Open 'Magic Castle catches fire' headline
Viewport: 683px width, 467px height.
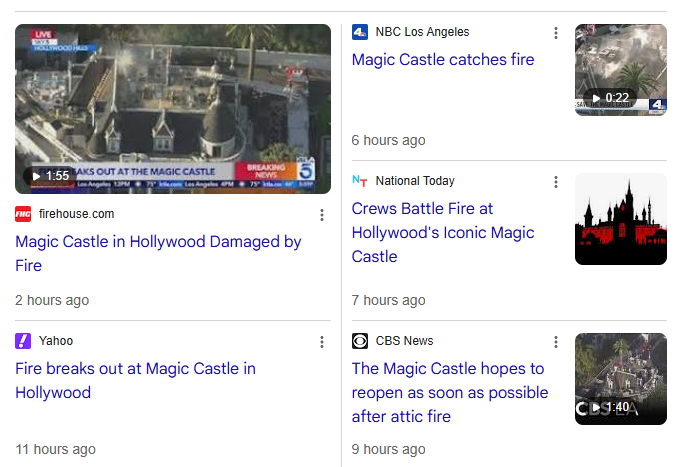(x=443, y=60)
